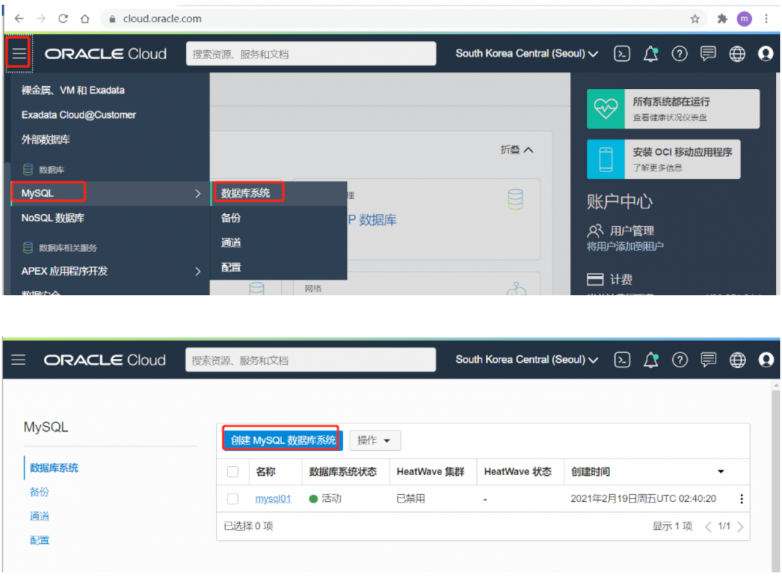Select 裸金属、VM 和 Exadata menu item
Viewport: 782px width, 576px height.
point(73,90)
